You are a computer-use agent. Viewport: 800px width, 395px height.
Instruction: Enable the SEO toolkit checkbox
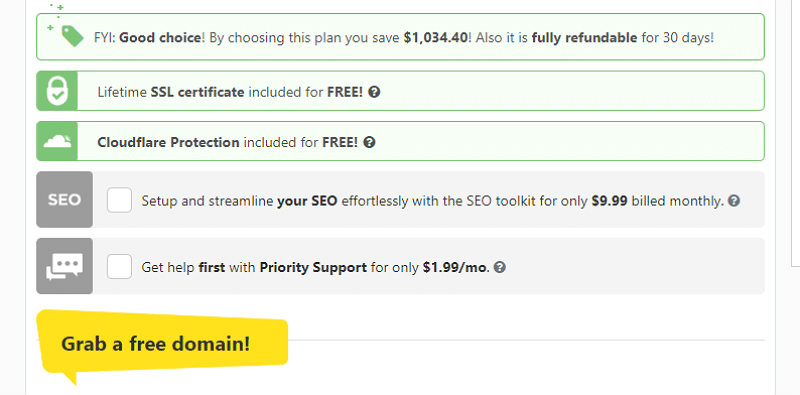click(119, 200)
